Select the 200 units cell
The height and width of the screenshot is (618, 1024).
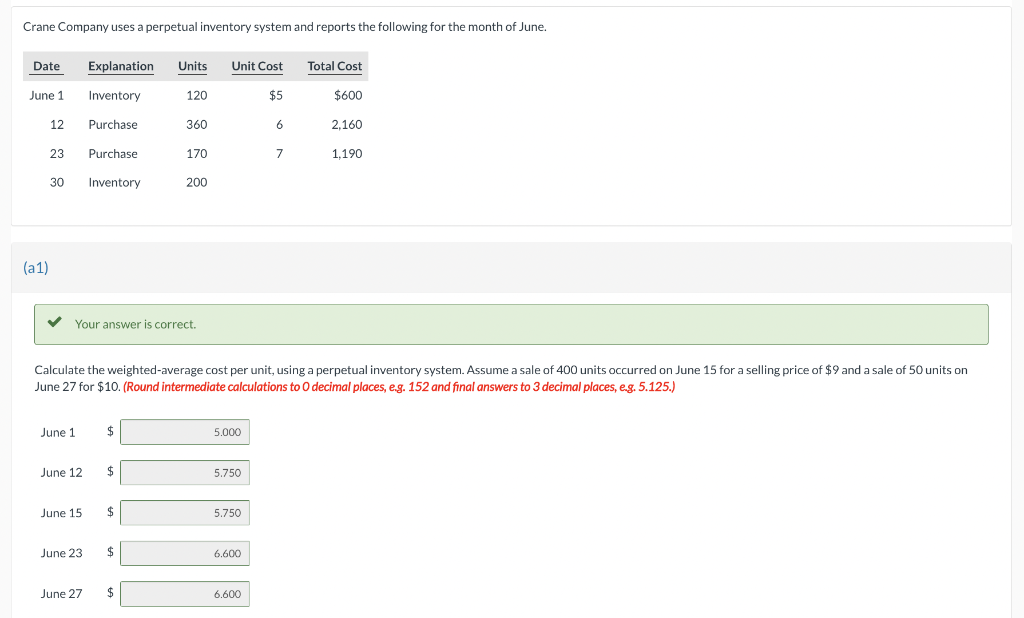(x=197, y=182)
